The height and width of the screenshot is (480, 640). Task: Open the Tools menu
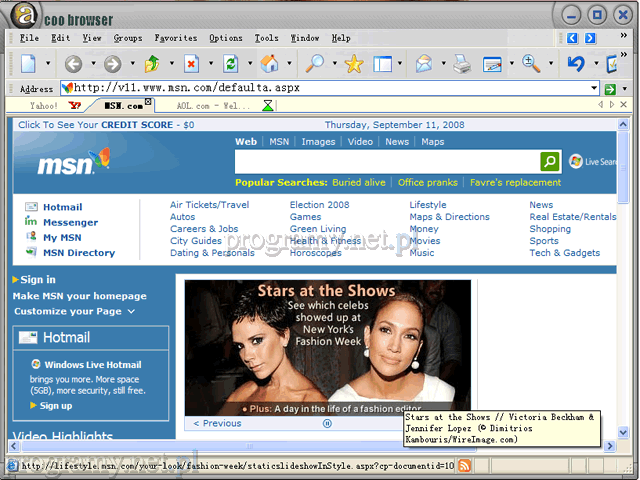[x=266, y=38]
